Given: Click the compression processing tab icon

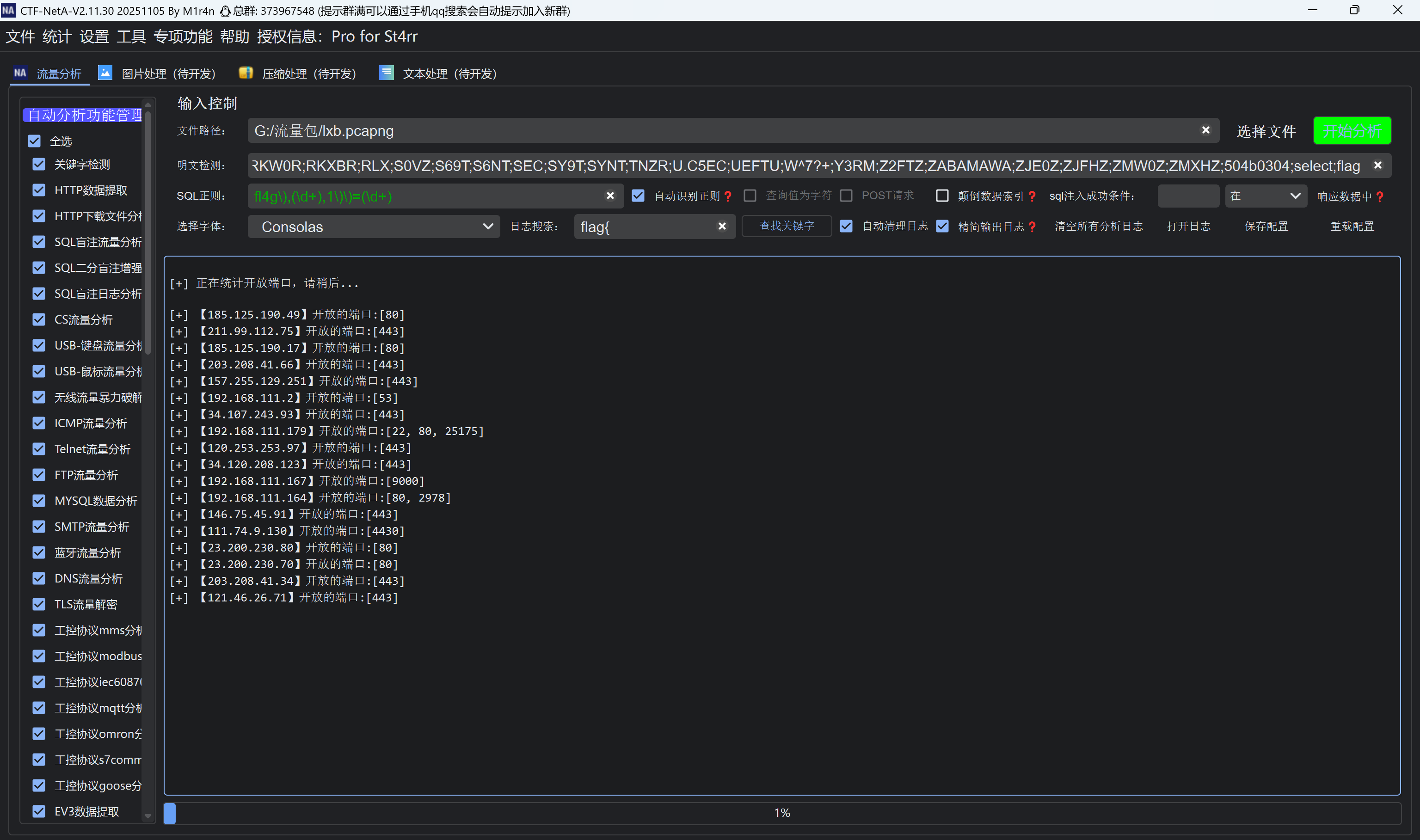Looking at the screenshot, I should [246, 73].
